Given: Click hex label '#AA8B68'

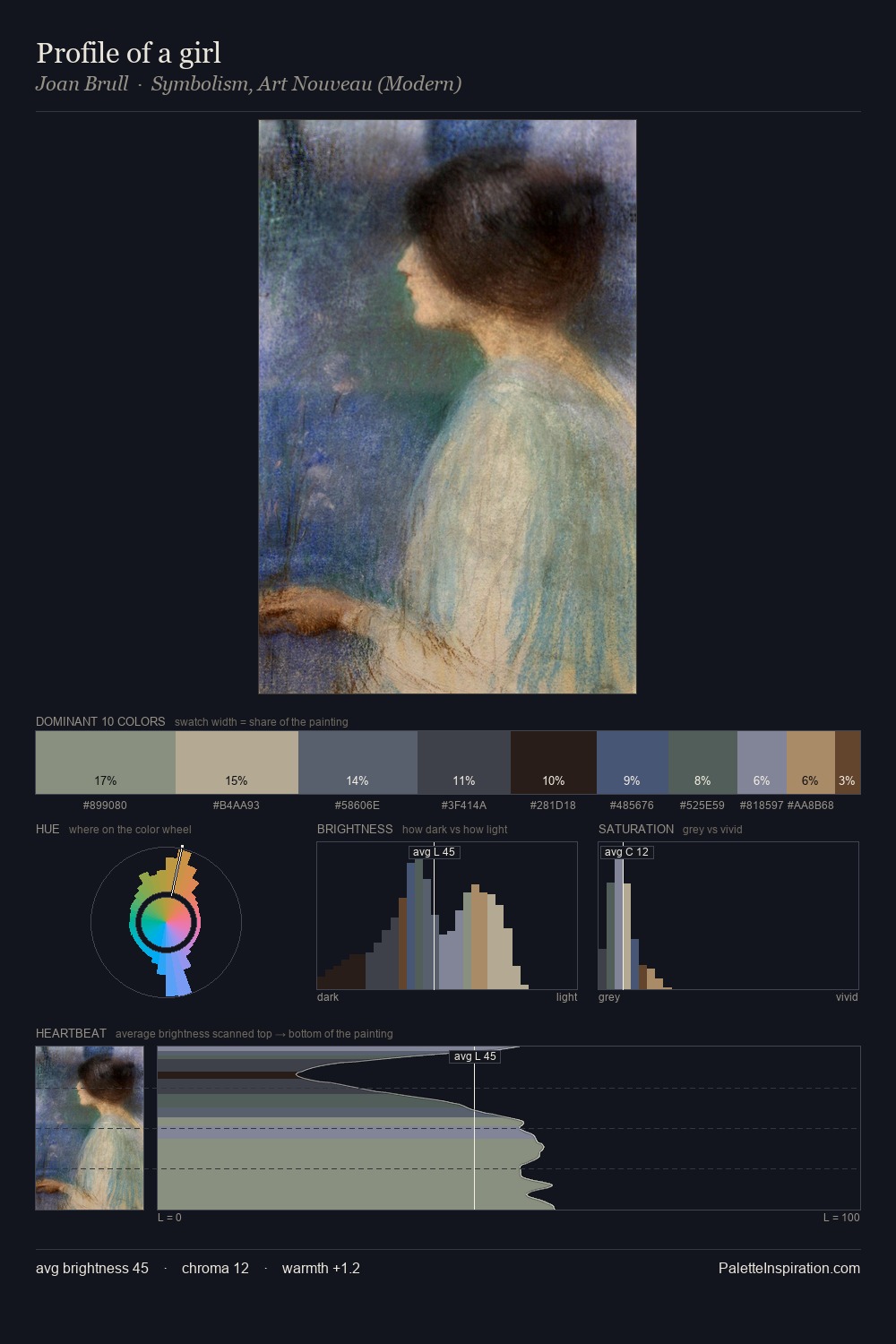Looking at the screenshot, I should pyautogui.click(x=811, y=806).
